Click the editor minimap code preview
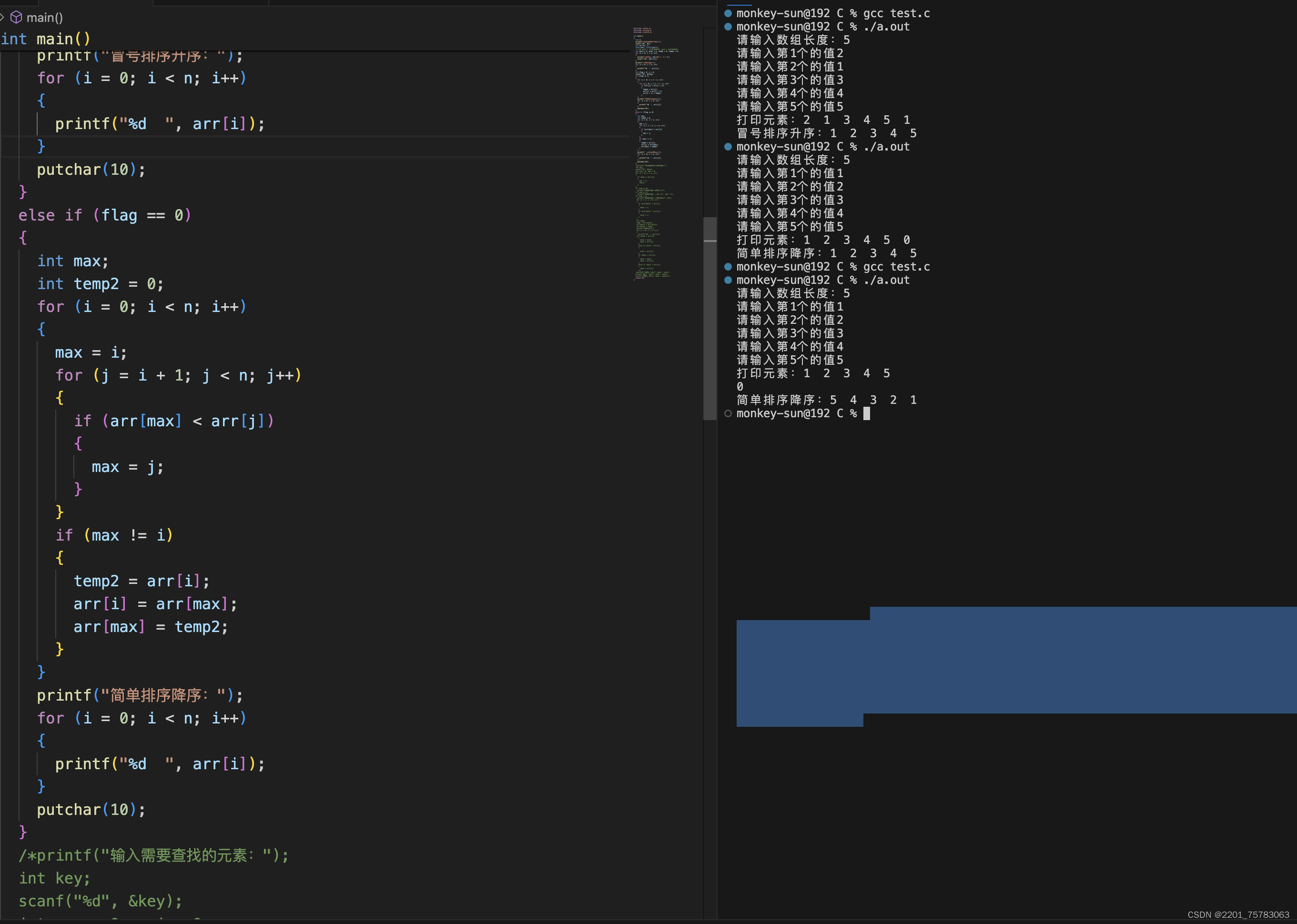The width and height of the screenshot is (1297, 924). 655,154
